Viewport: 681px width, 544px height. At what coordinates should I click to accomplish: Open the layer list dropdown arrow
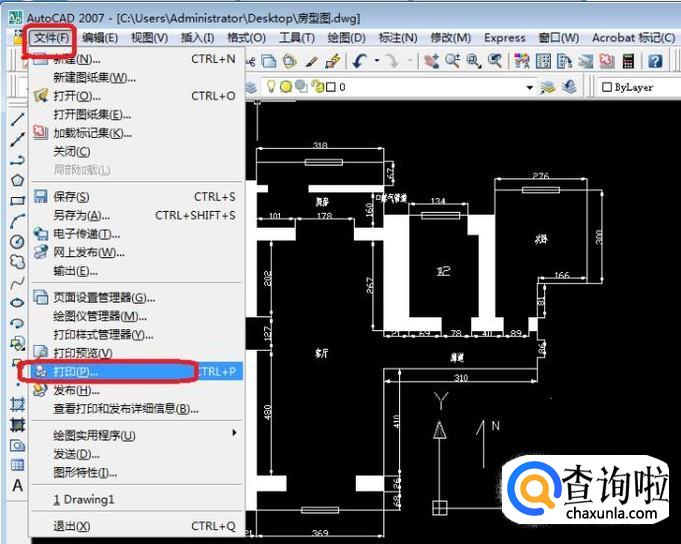(530, 88)
